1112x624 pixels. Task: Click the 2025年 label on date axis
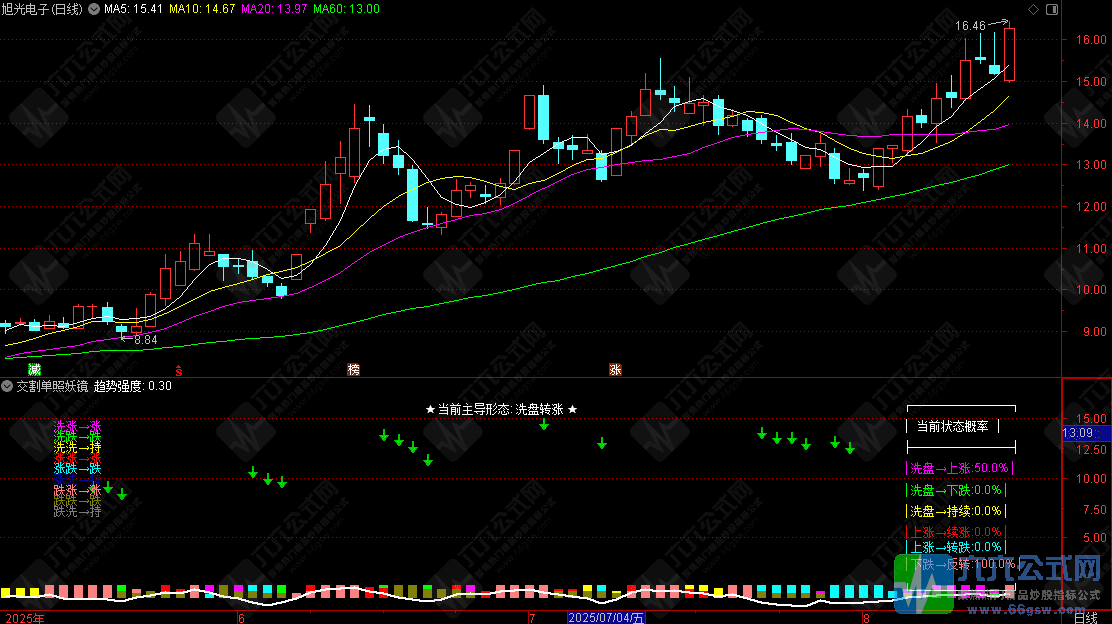pos(25,618)
